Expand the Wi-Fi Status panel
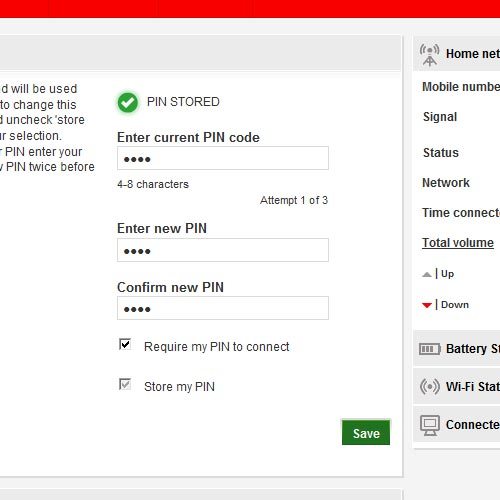This screenshot has height=500, width=500. 457,387
